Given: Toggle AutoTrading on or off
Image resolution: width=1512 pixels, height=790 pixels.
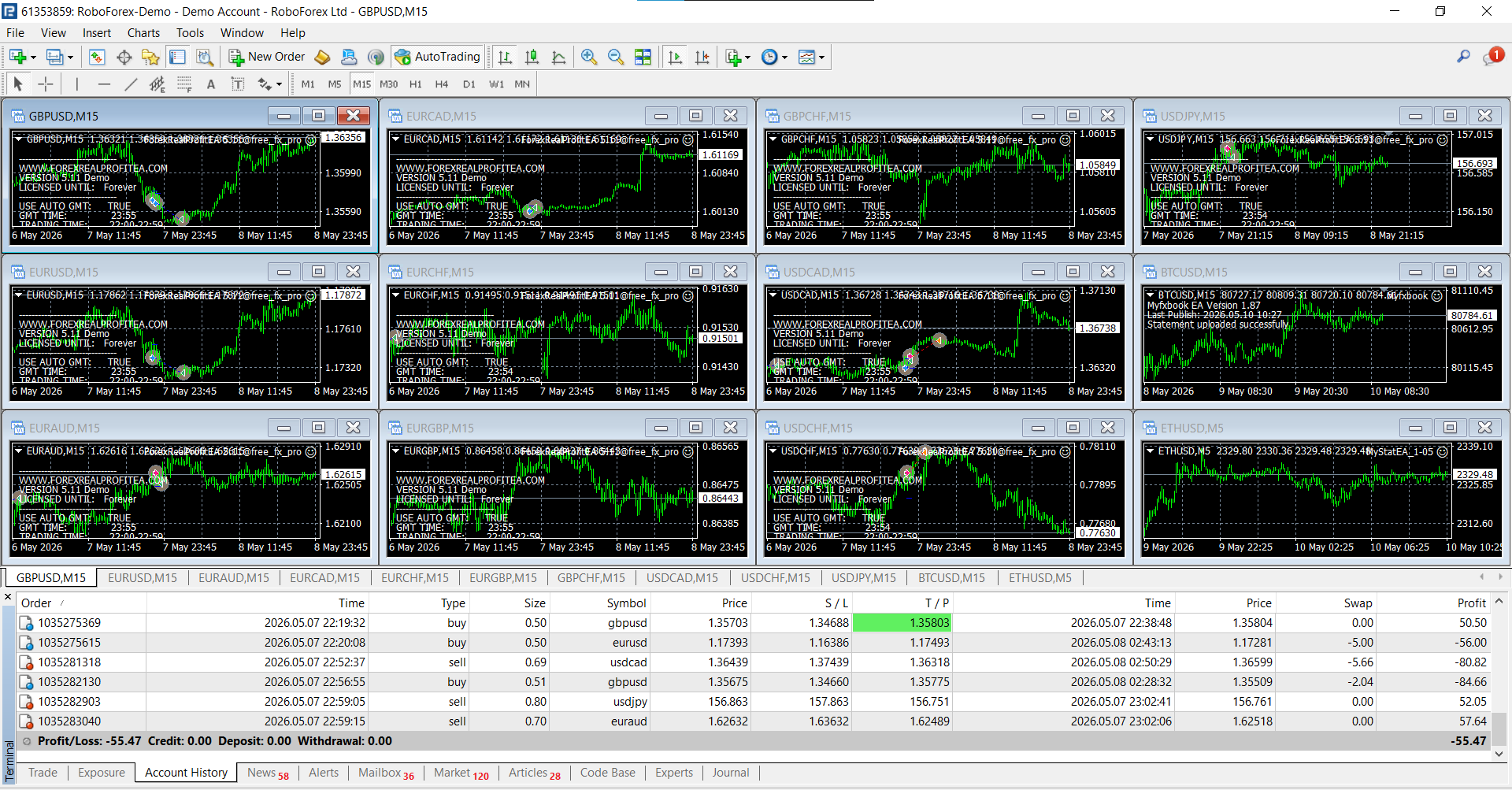Looking at the screenshot, I should pos(438,57).
